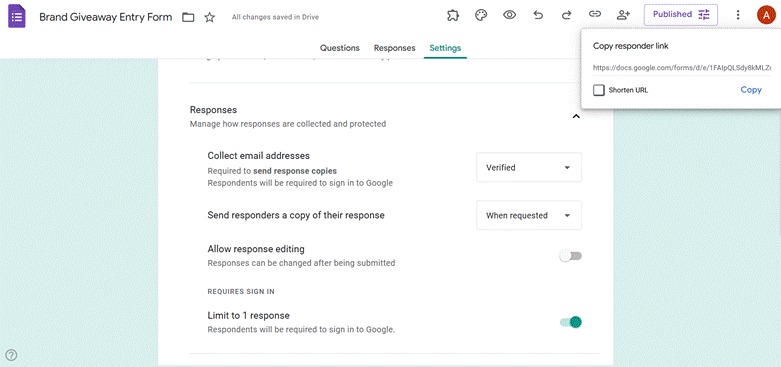The width and height of the screenshot is (781, 367).
Task: Open the When requested dropdown
Action: coord(529,215)
